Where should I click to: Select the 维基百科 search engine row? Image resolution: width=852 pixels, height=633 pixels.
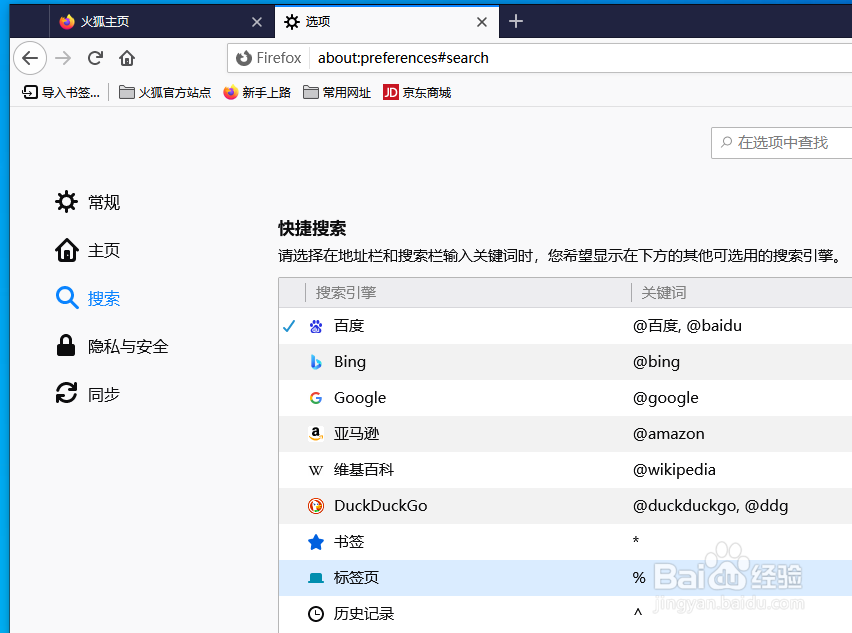[x=565, y=469]
